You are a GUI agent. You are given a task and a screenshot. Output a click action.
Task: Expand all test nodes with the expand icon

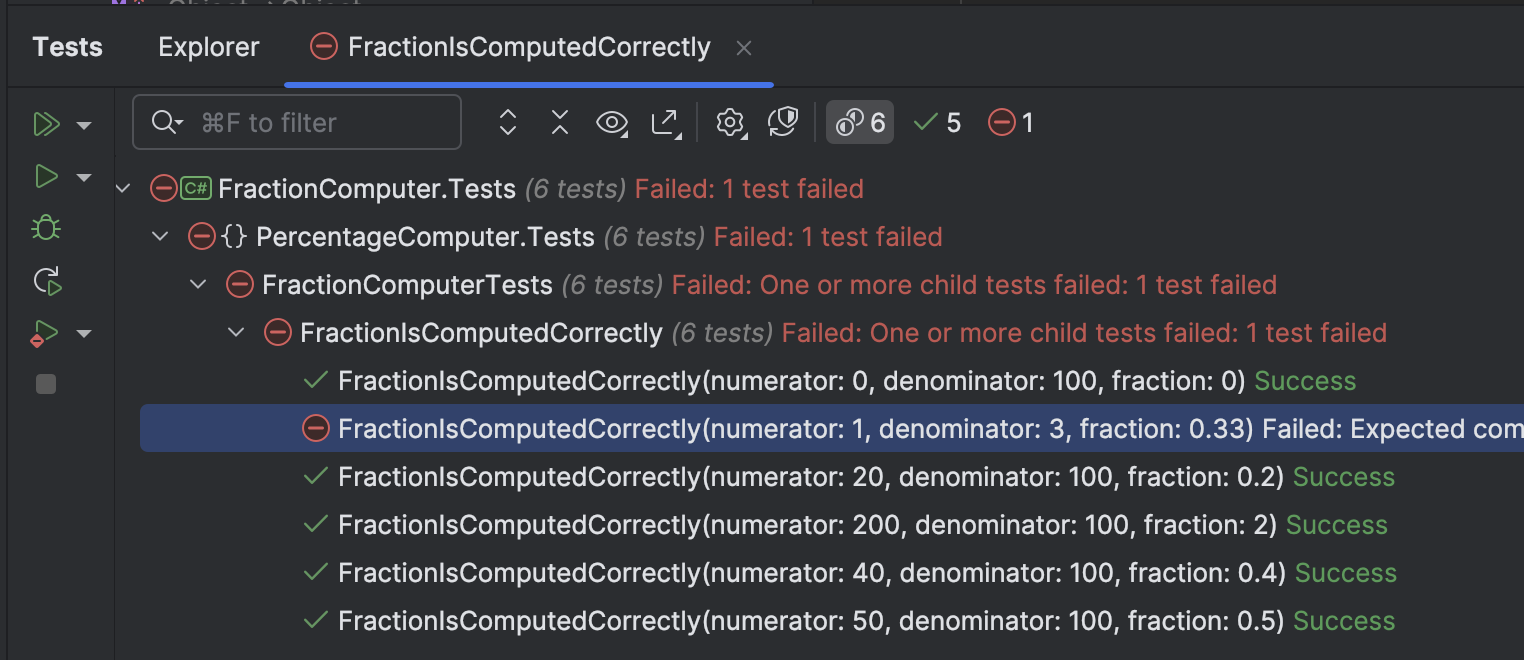[x=508, y=122]
